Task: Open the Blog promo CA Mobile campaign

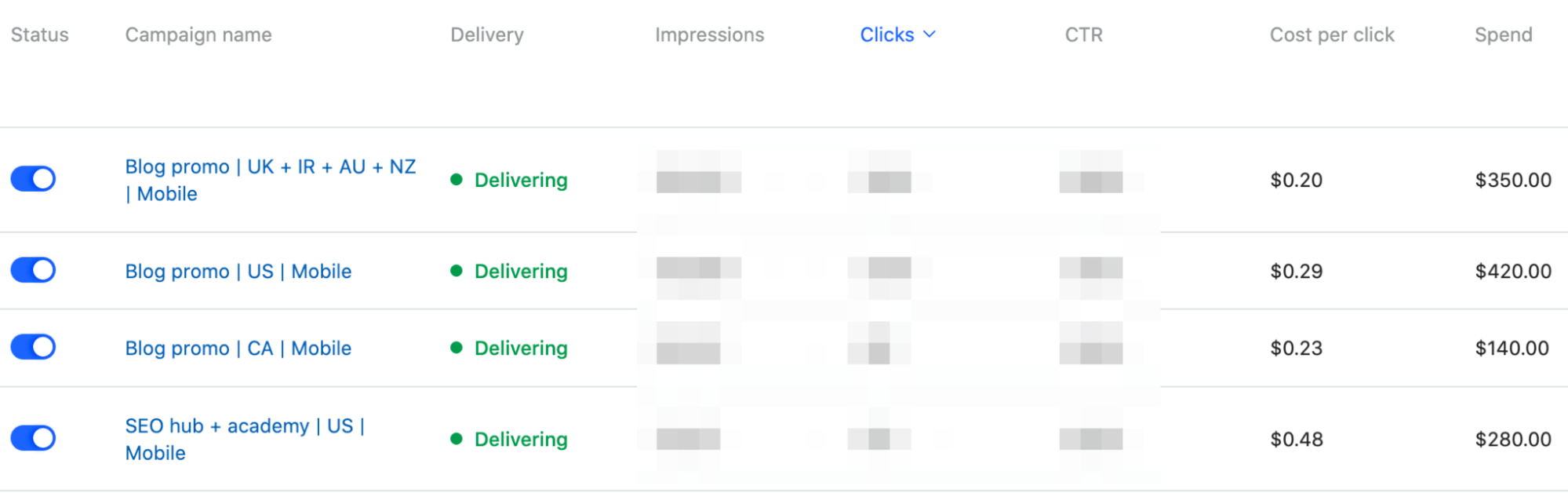Action: [x=238, y=348]
